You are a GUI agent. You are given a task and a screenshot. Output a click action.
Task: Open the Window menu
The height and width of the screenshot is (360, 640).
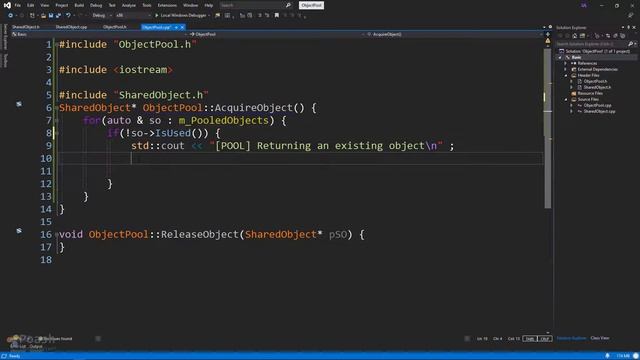(190, 5)
